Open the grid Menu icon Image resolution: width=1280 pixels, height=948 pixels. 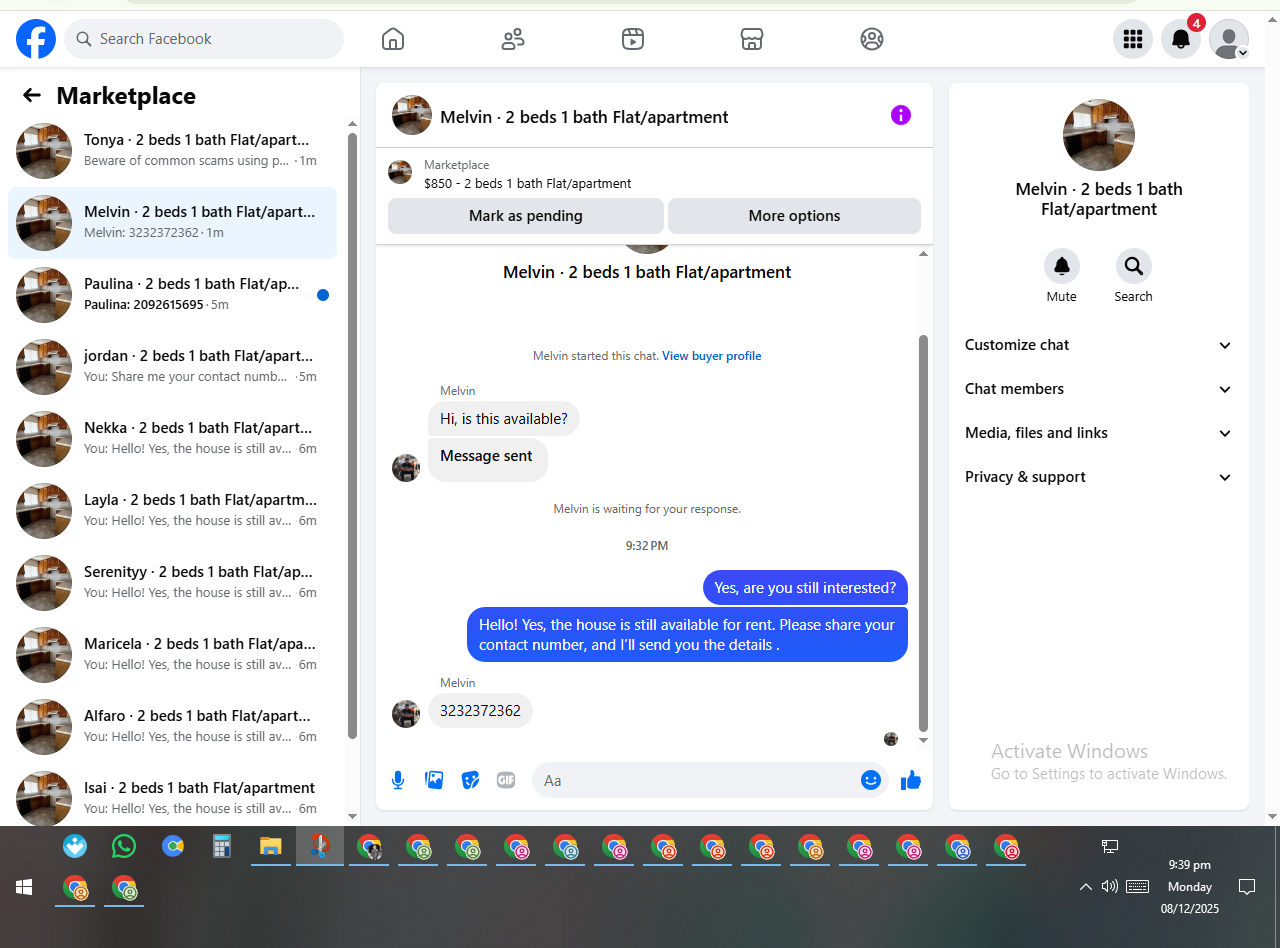pos(1133,39)
